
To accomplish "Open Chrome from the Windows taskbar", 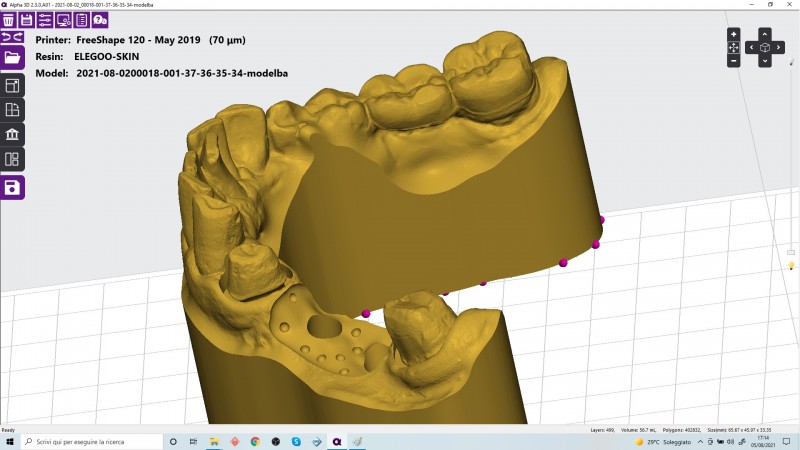I will point(255,441).
